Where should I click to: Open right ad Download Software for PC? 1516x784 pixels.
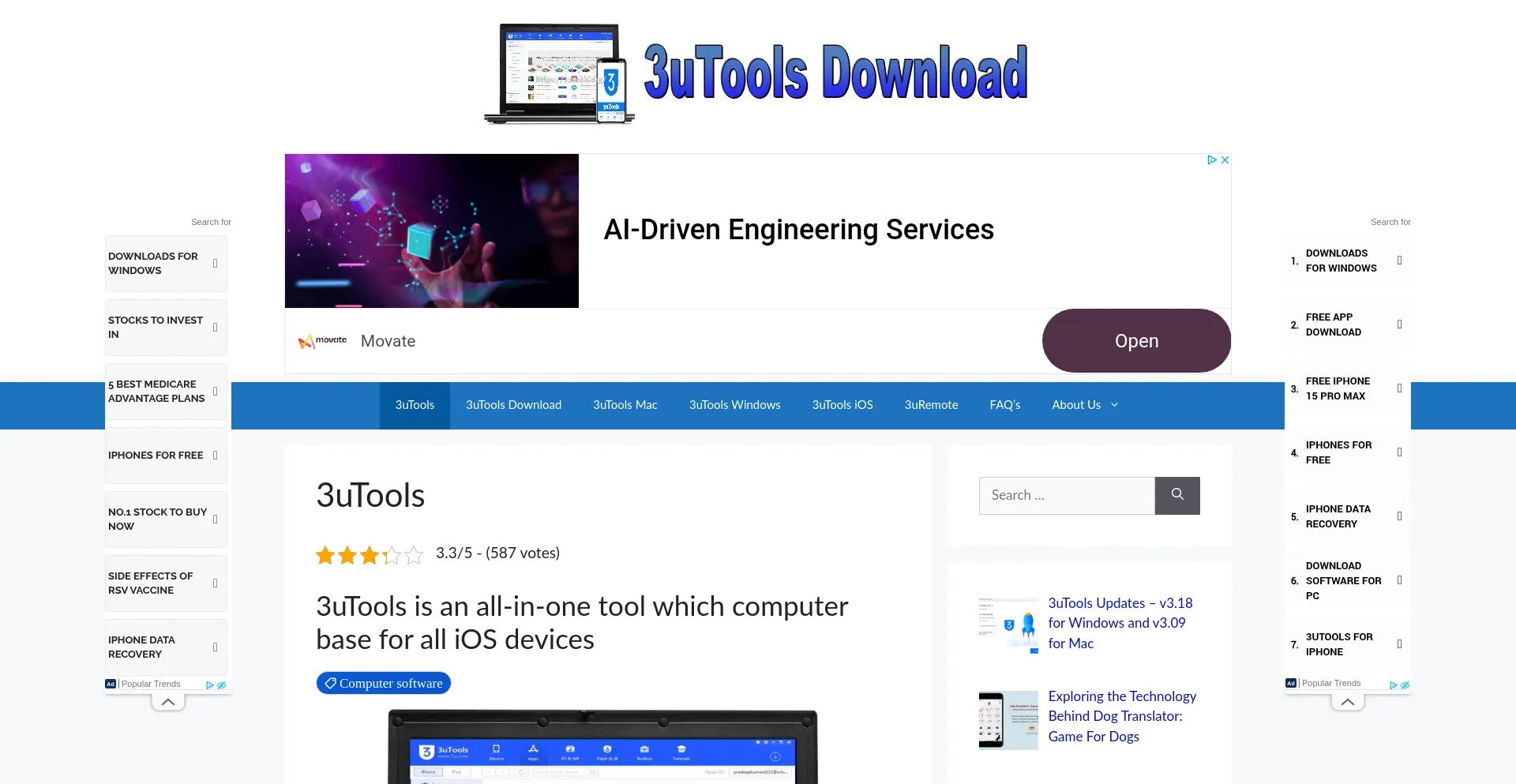click(1347, 580)
